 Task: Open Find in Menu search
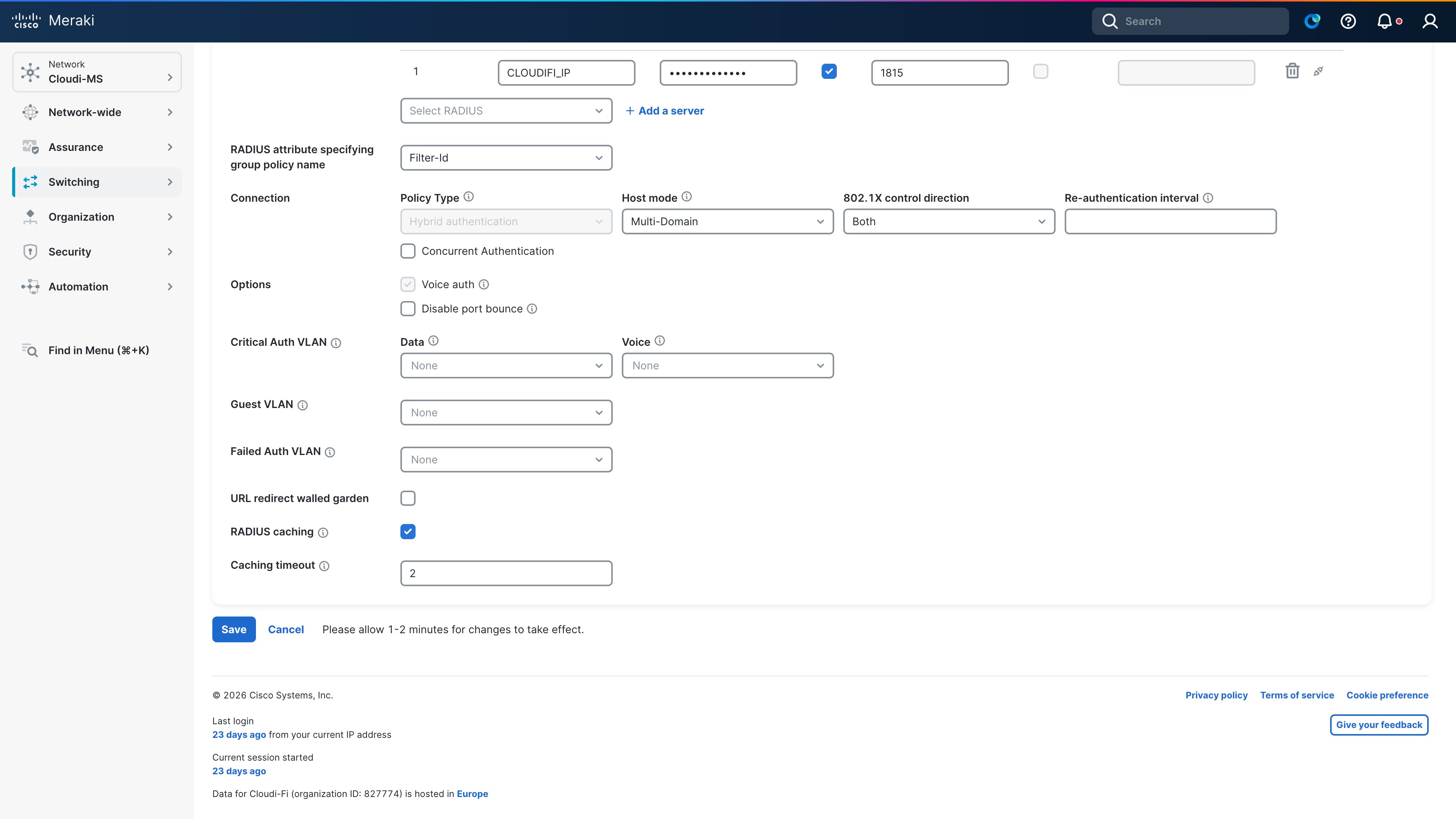85,350
